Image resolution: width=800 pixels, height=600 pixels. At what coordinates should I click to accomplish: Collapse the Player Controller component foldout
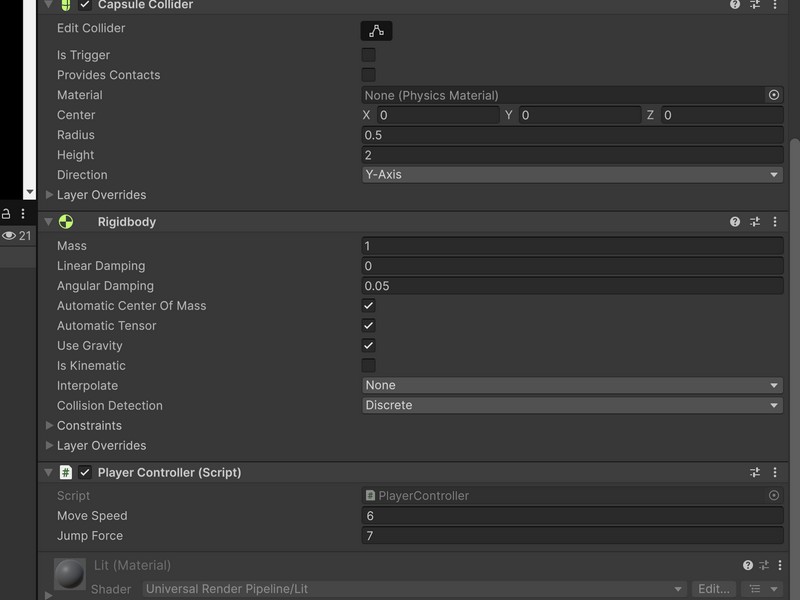tap(48, 472)
